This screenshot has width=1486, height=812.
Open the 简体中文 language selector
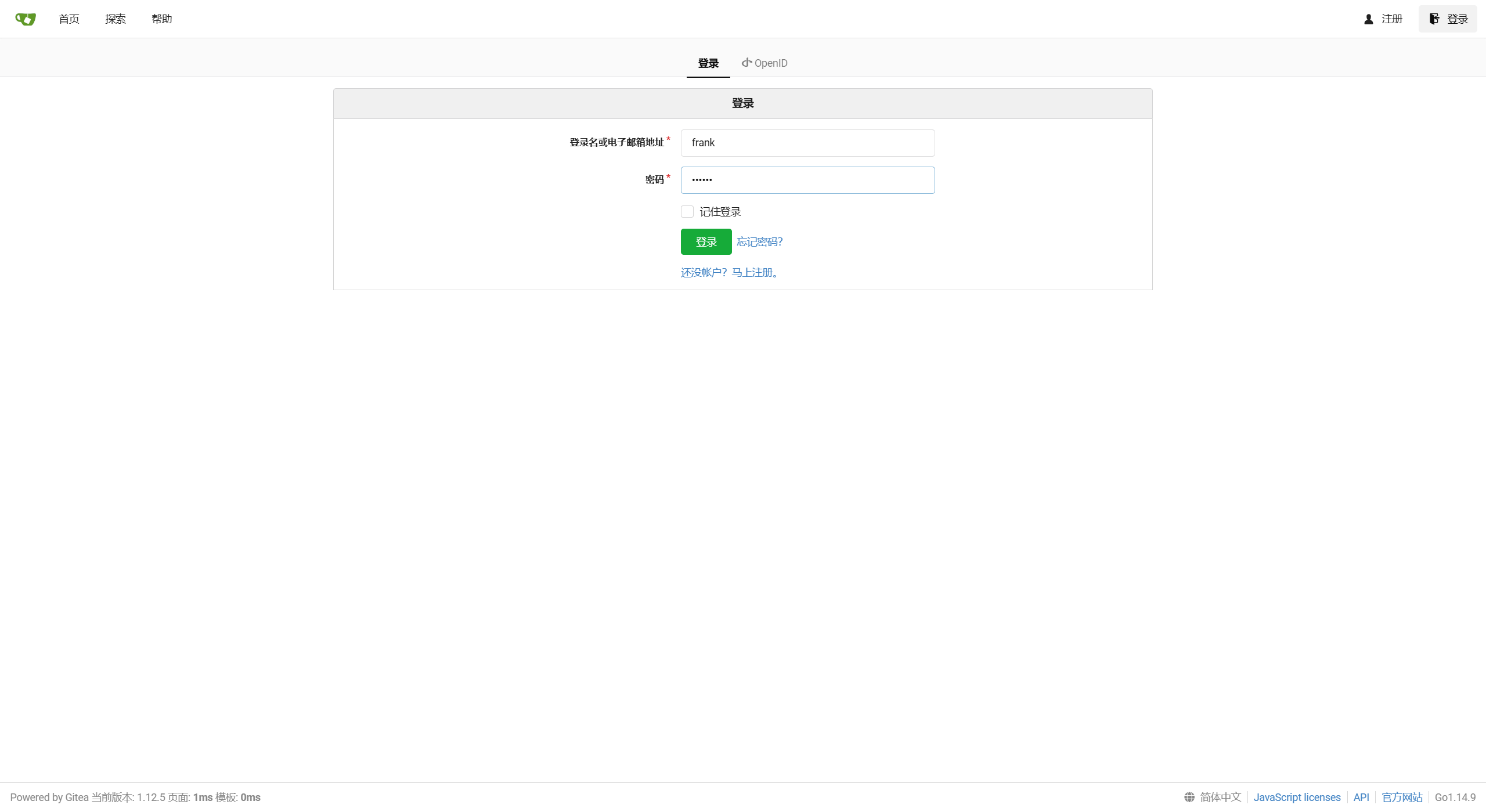coord(1220,797)
